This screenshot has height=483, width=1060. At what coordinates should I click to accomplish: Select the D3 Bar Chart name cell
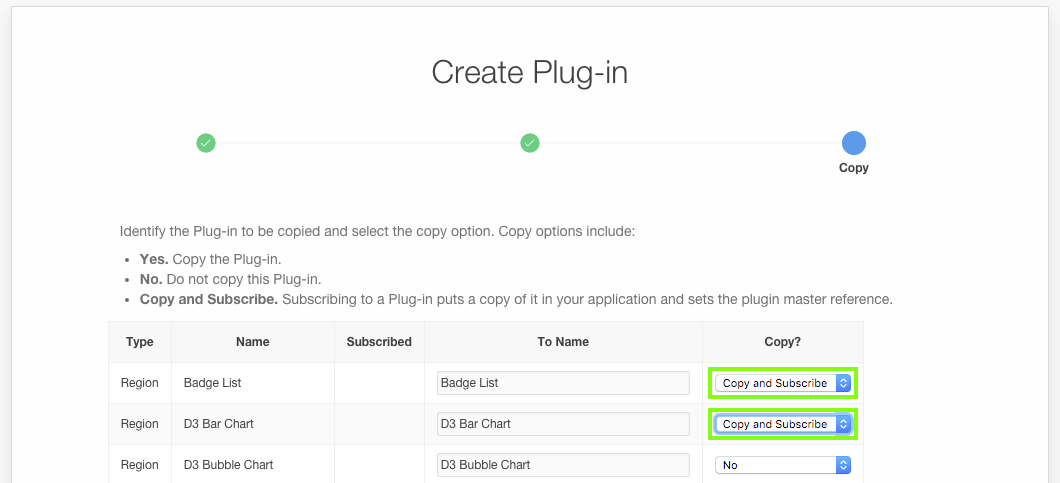point(219,424)
